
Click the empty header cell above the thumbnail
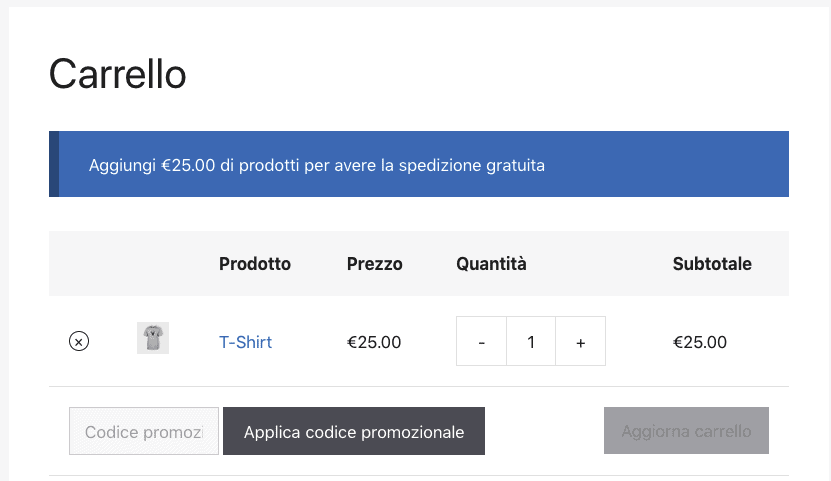coord(153,264)
